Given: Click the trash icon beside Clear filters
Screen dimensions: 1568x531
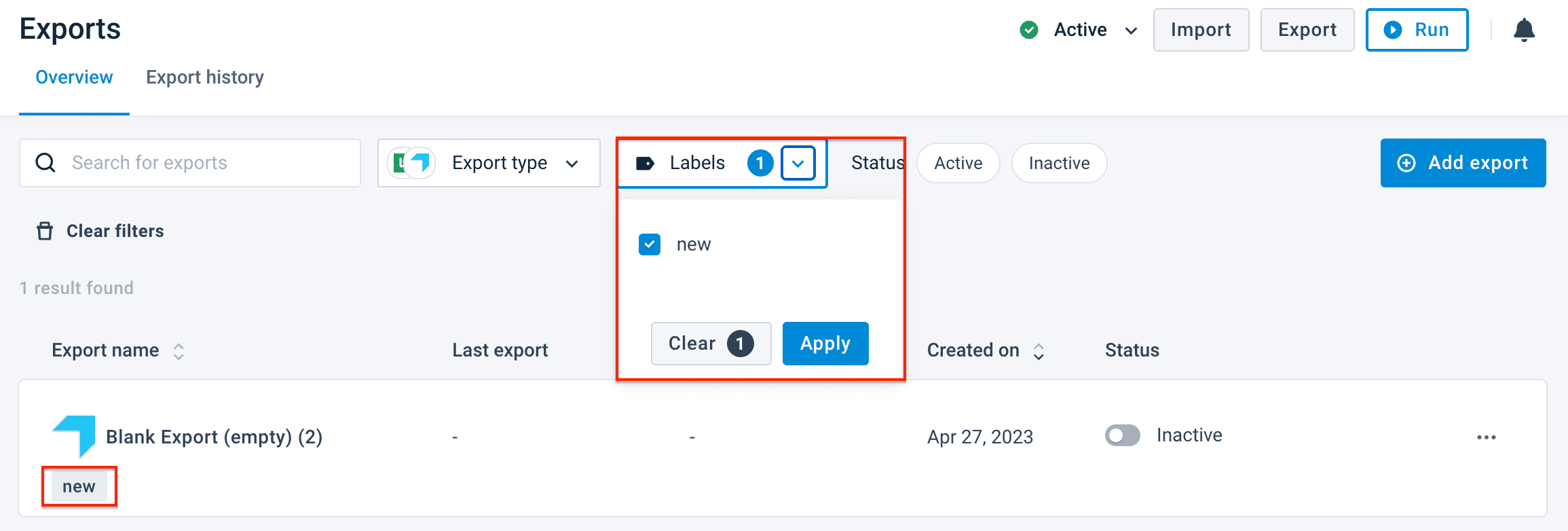Looking at the screenshot, I should (45, 232).
